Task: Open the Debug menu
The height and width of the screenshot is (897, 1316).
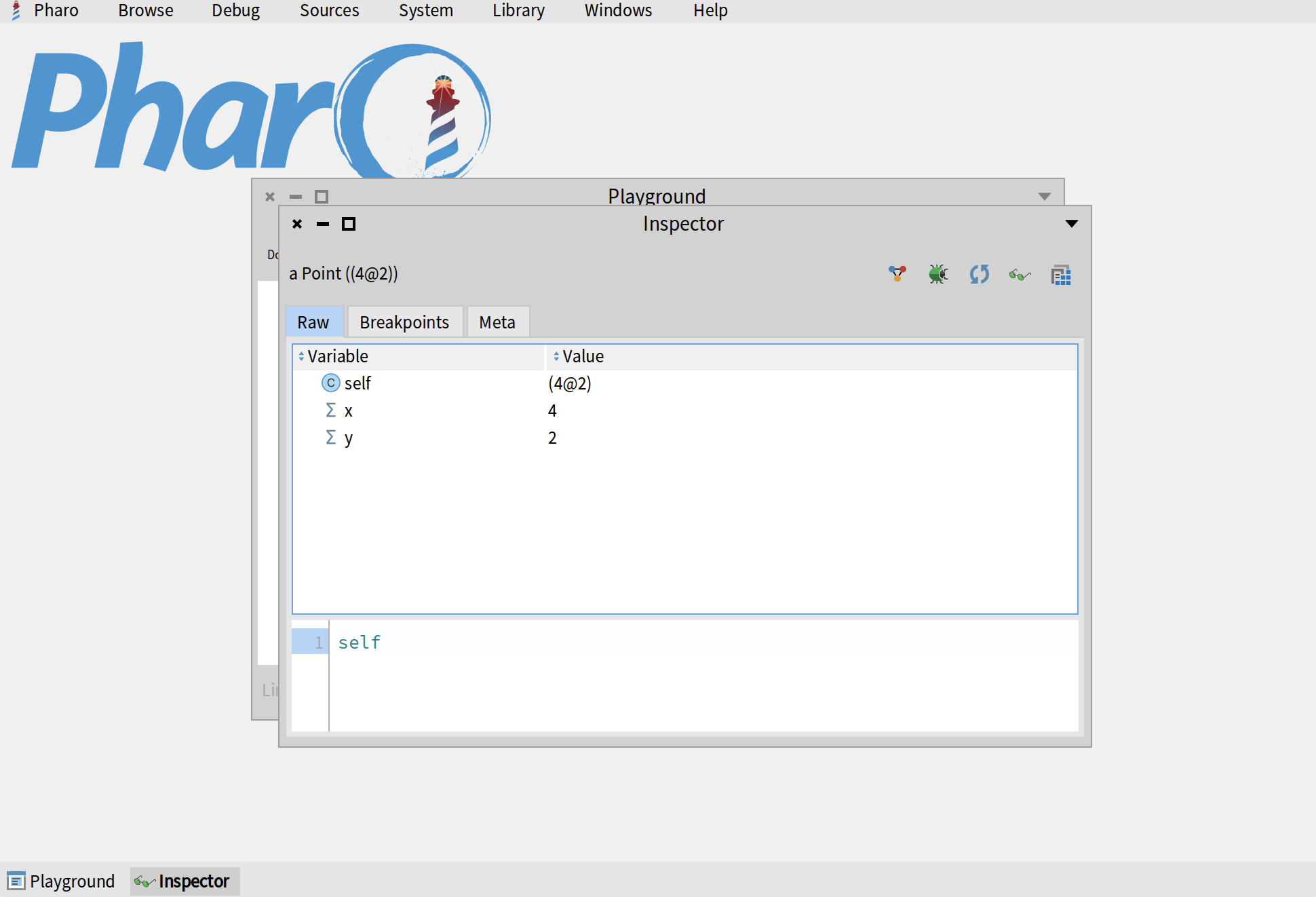Action: (235, 11)
